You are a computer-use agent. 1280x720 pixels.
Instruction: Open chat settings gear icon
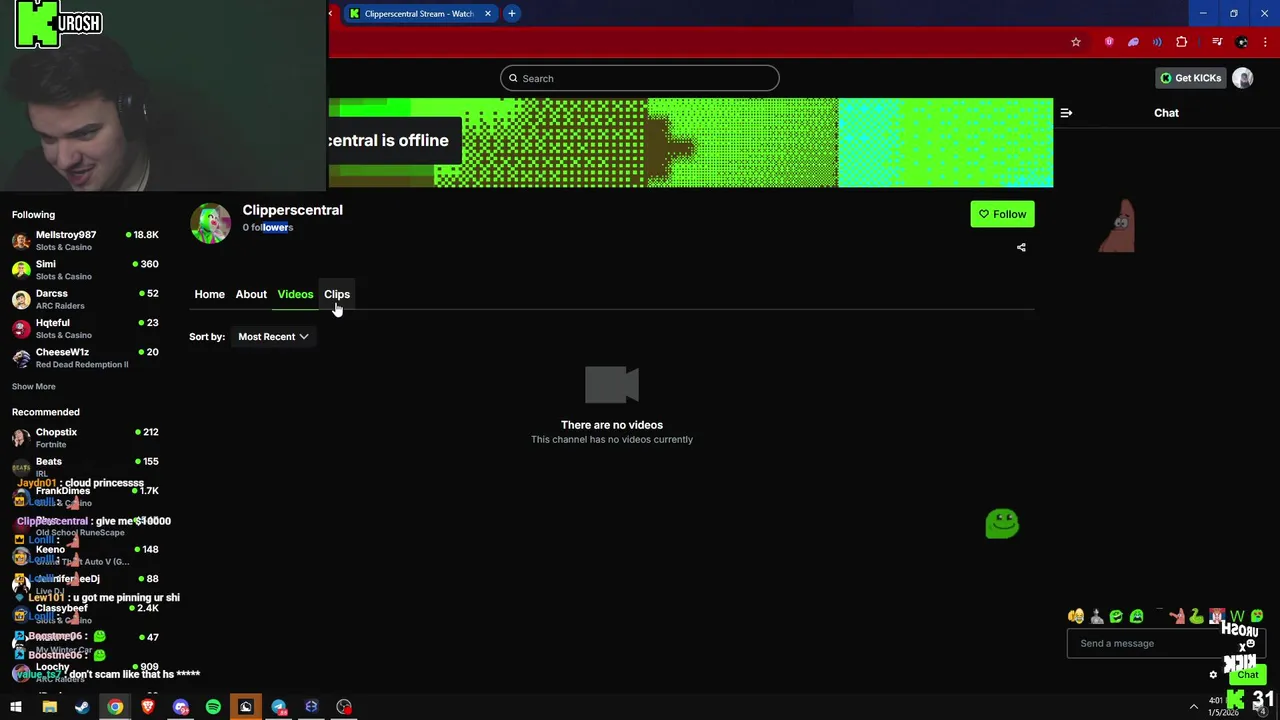1213,675
